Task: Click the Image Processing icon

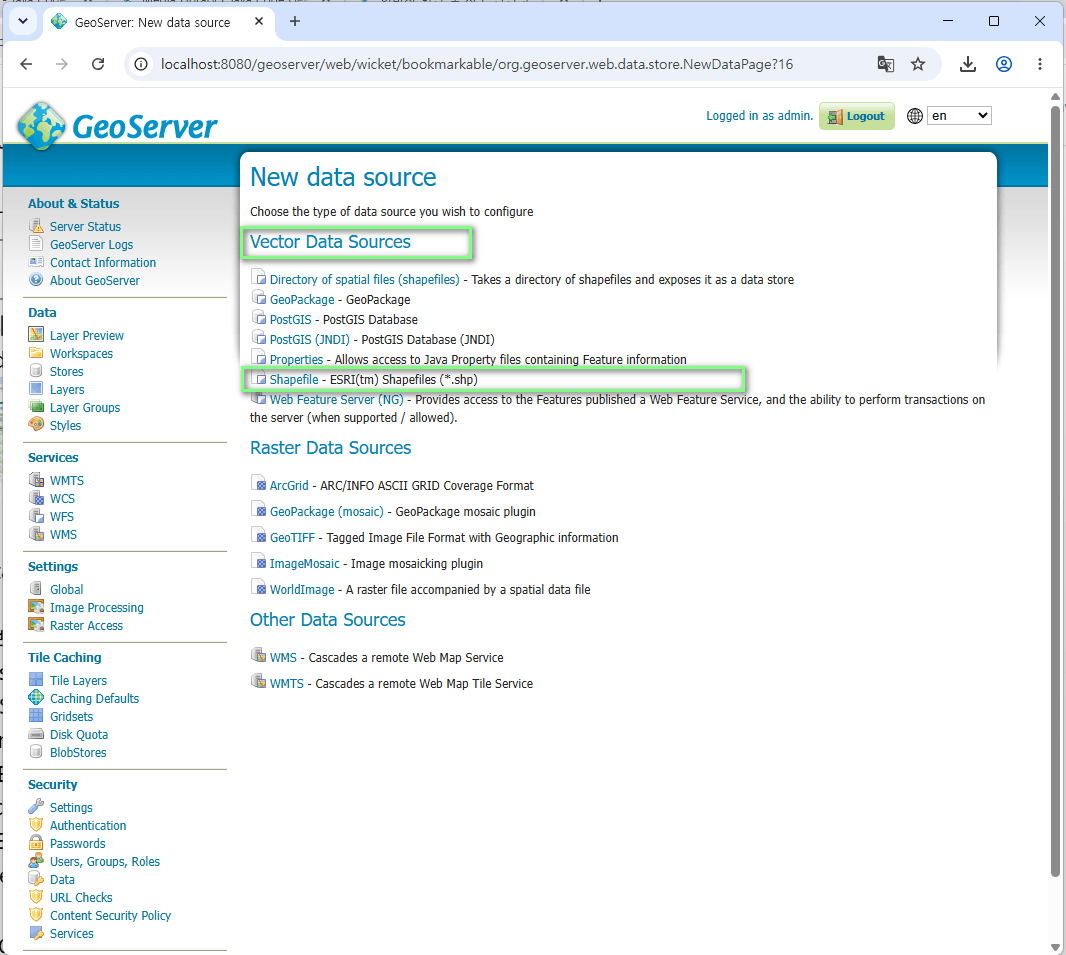Action: pyautogui.click(x=36, y=607)
